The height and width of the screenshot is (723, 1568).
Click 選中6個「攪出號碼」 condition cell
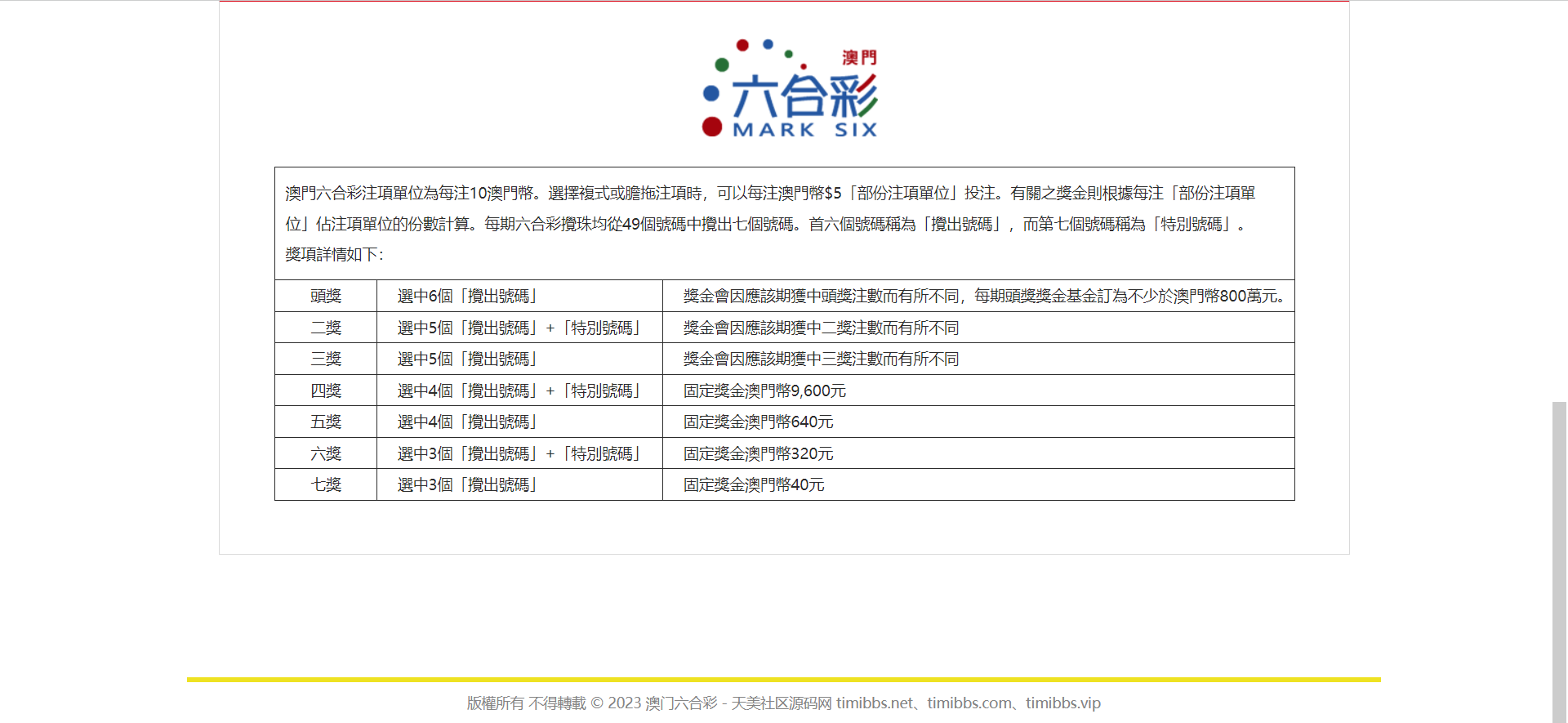tap(519, 296)
